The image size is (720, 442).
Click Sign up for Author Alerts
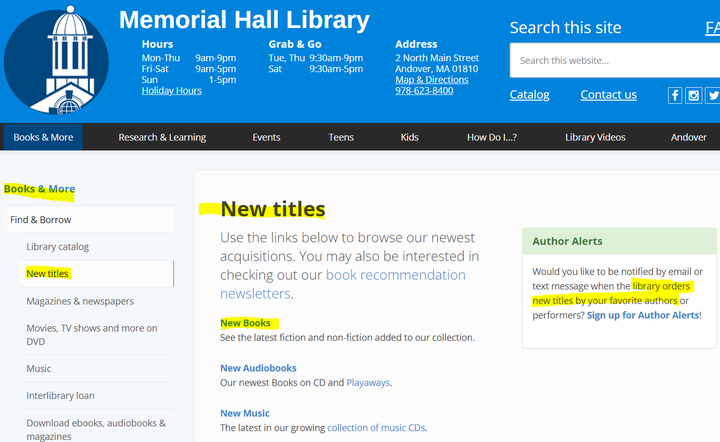[643, 315]
